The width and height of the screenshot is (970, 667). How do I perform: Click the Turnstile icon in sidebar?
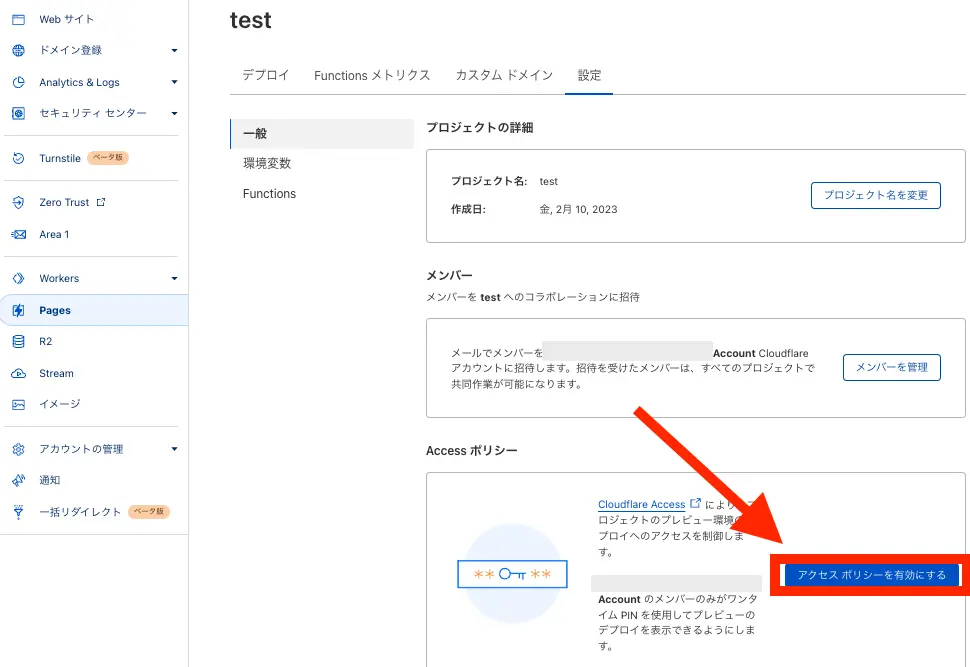(x=18, y=158)
